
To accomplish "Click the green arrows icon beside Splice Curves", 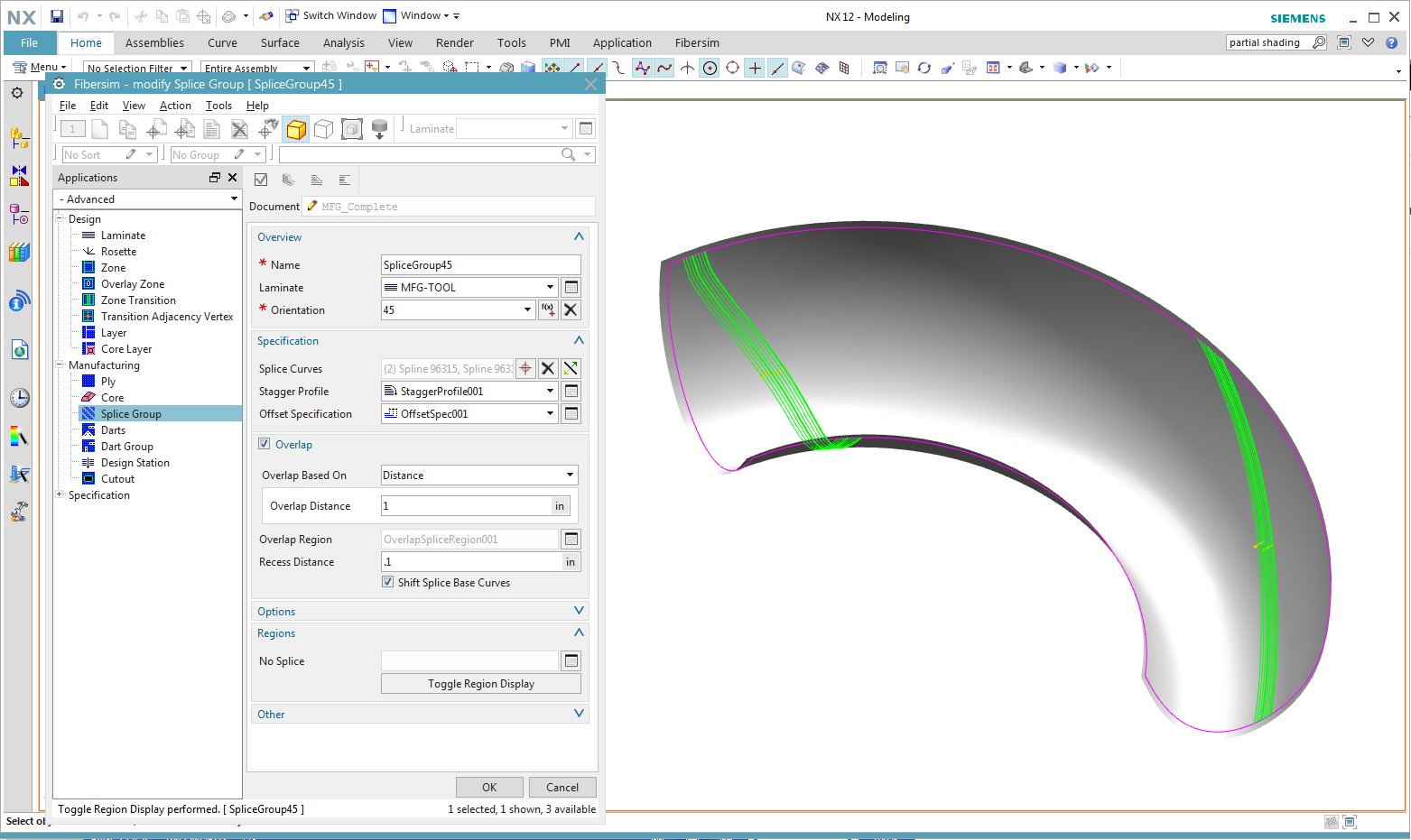I will (x=571, y=368).
